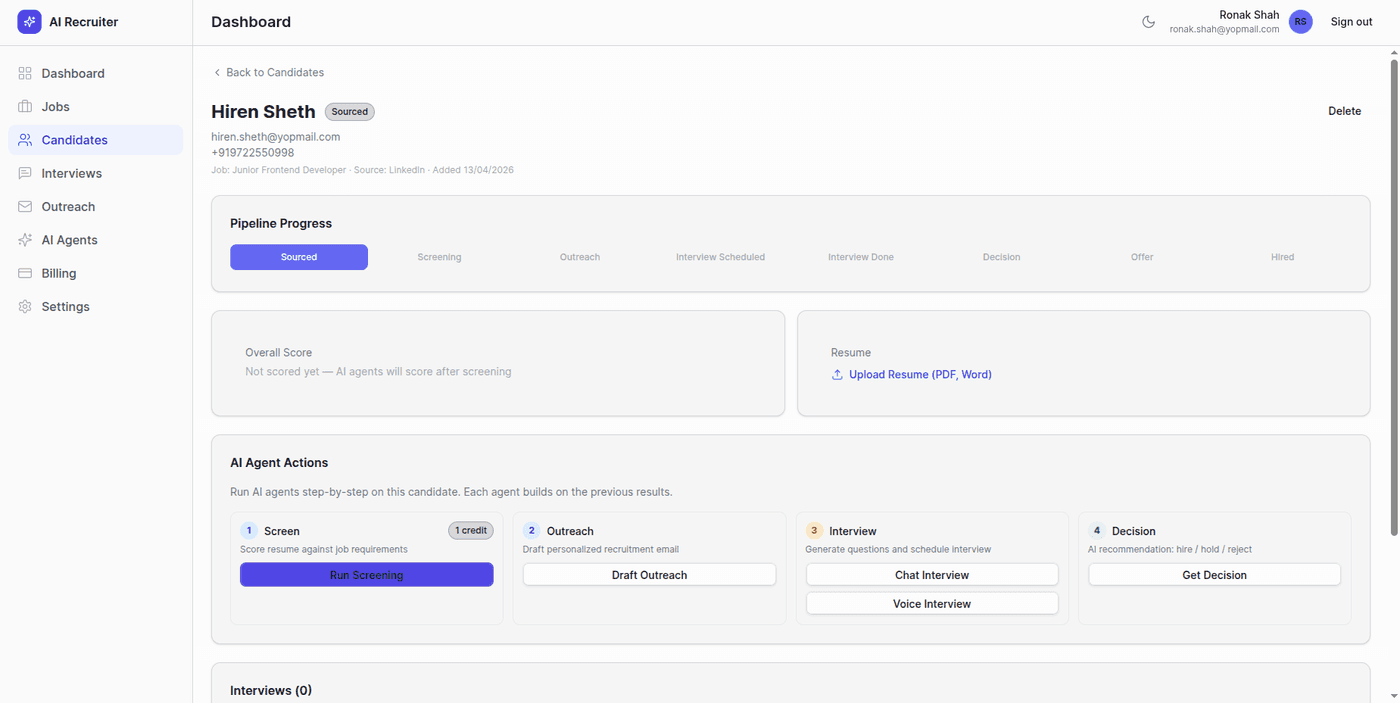Click the Overall Score label
Screen dimensions: 1400x703
(279, 353)
